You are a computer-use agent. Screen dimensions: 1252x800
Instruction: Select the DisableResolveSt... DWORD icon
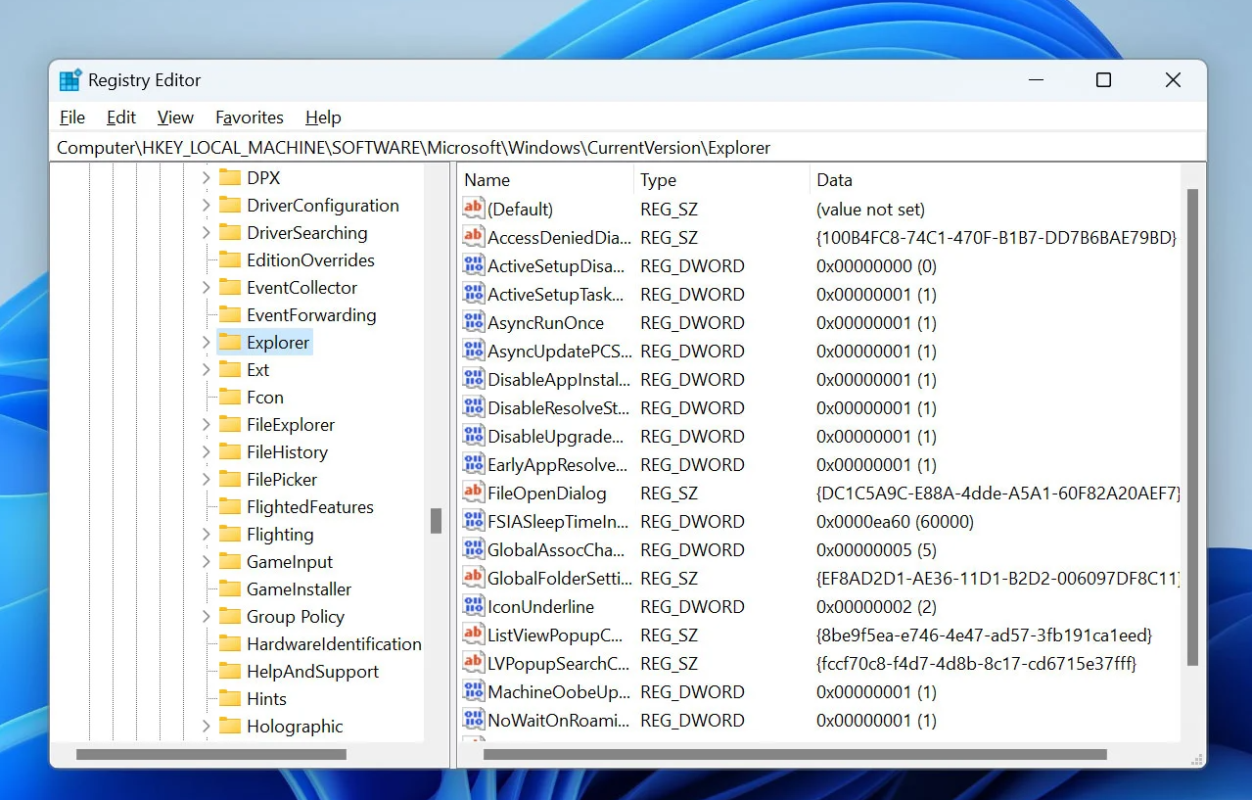pos(473,407)
